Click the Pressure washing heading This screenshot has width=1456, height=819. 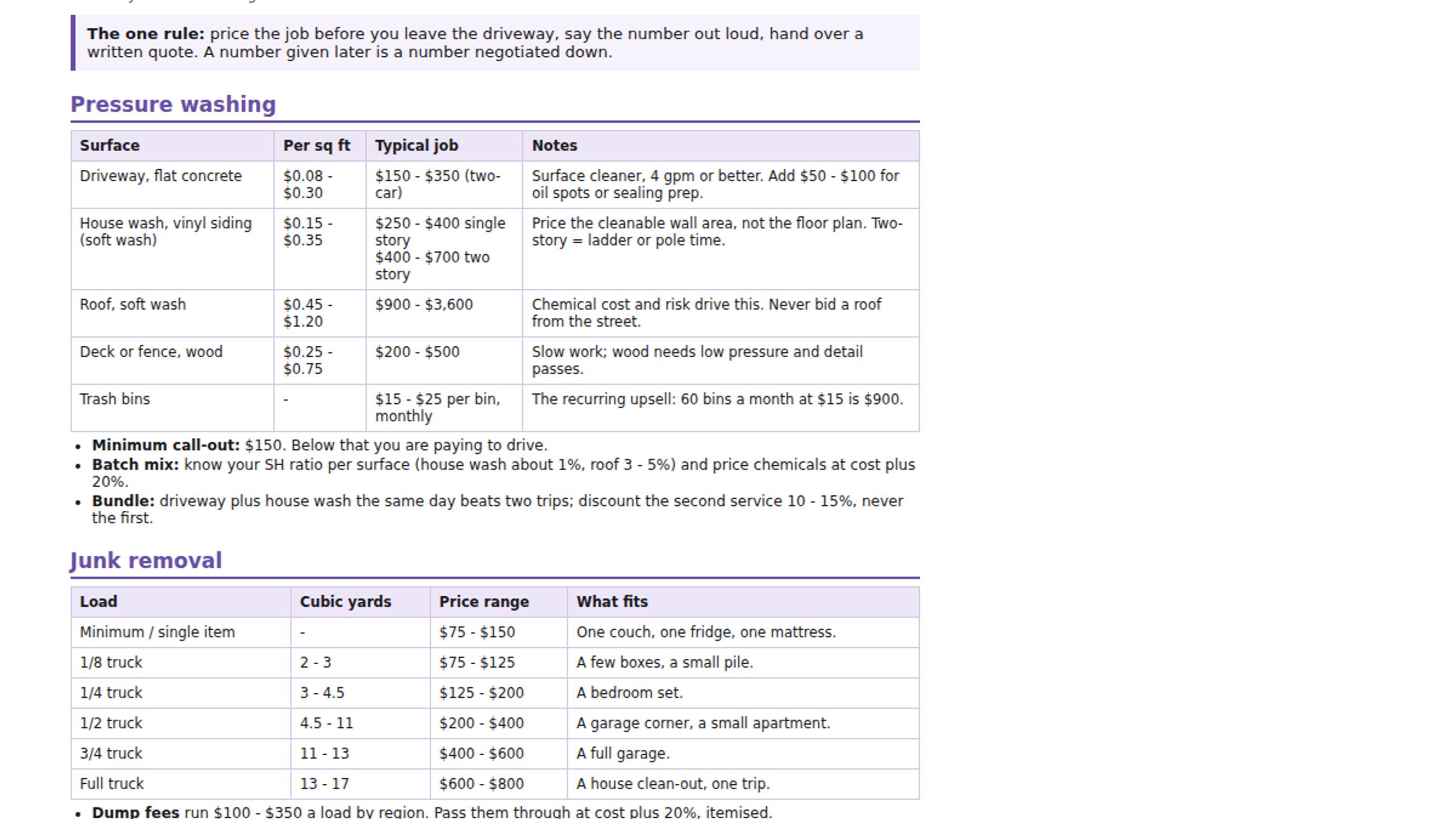pyautogui.click(x=173, y=105)
